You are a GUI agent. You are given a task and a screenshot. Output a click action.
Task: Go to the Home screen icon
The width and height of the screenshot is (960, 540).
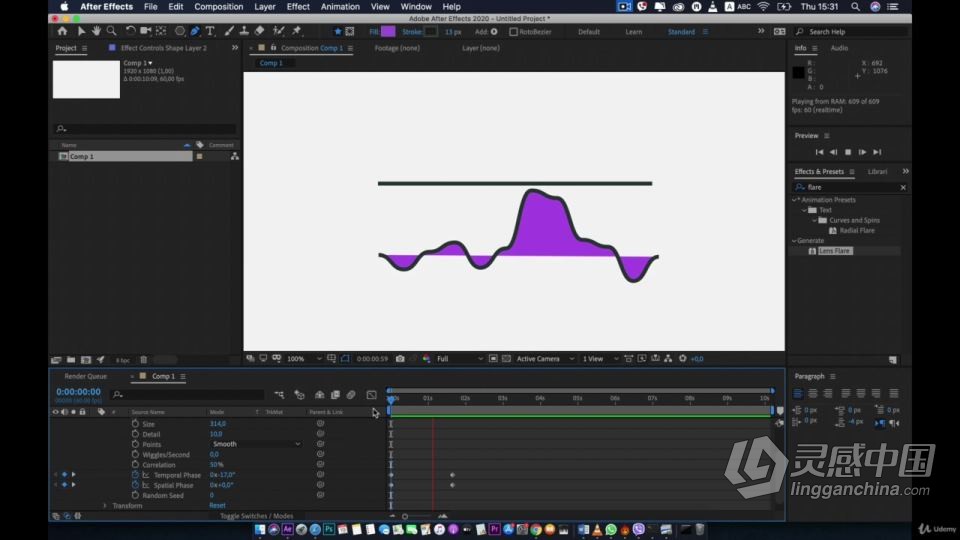(62, 31)
